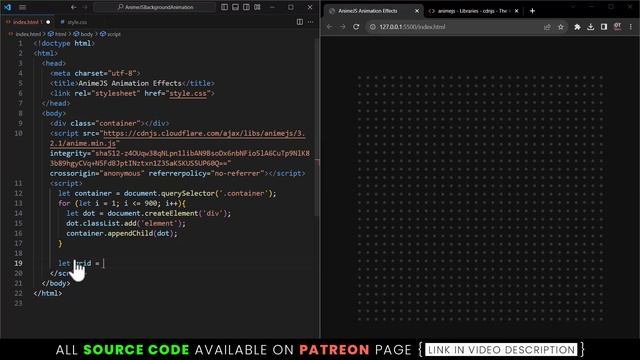Screen dimensions: 640x360
Task: Open the Chrome three-dot menu
Action: coord(631,27)
